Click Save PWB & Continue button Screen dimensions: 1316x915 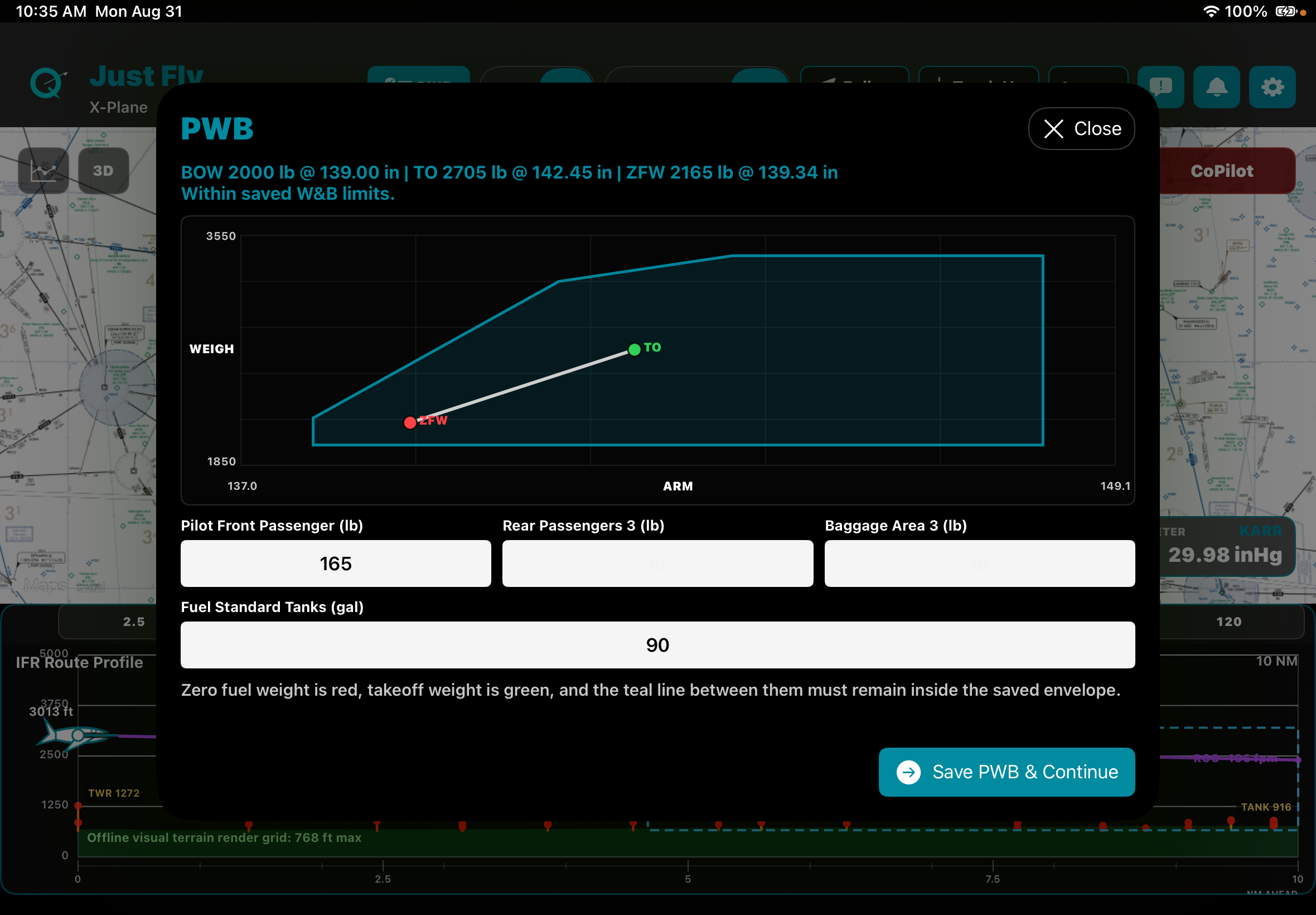(x=1007, y=772)
